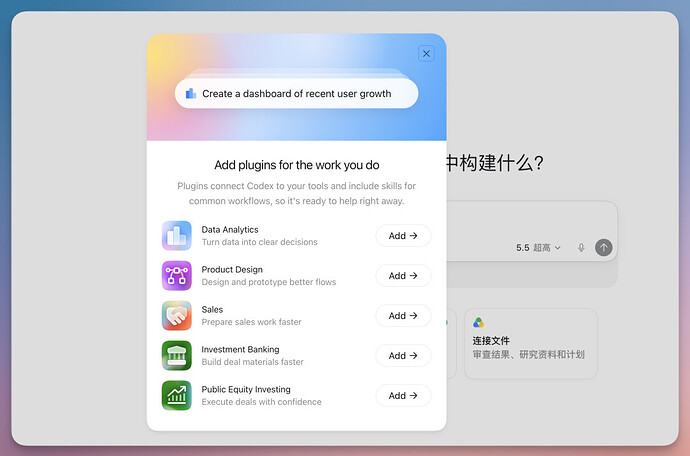The height and width of the screenshot is (456, 690).
Task: Click the Product Design plugin icon
Action: pyautogui.click(x=176, y=276)
